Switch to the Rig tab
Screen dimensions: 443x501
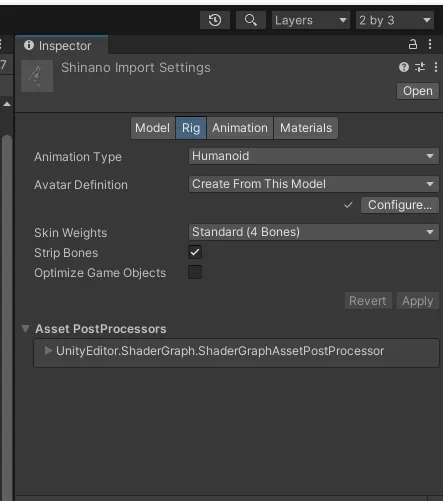point(191,128)
